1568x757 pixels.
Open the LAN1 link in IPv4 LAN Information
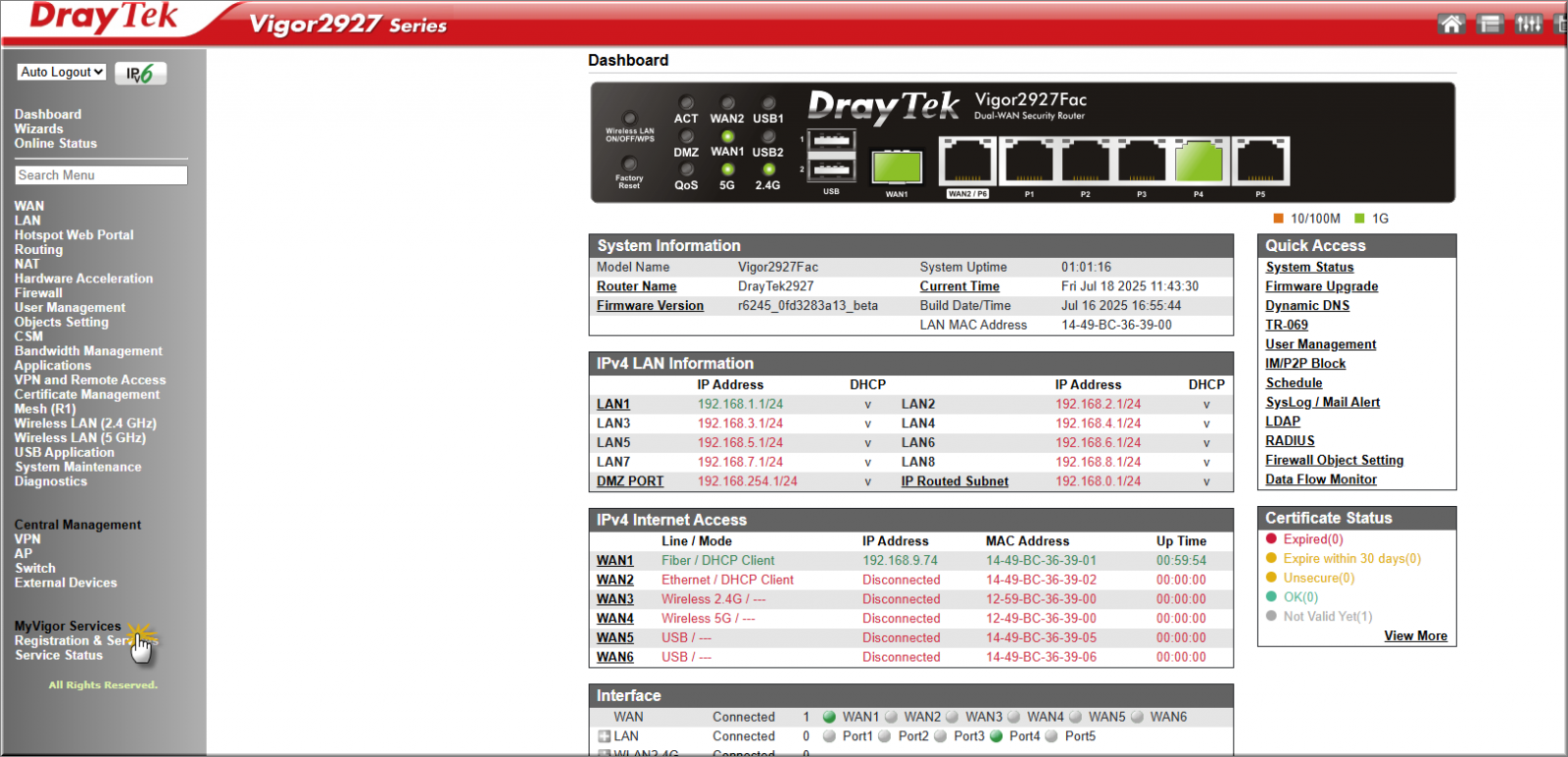pos(613,404)
